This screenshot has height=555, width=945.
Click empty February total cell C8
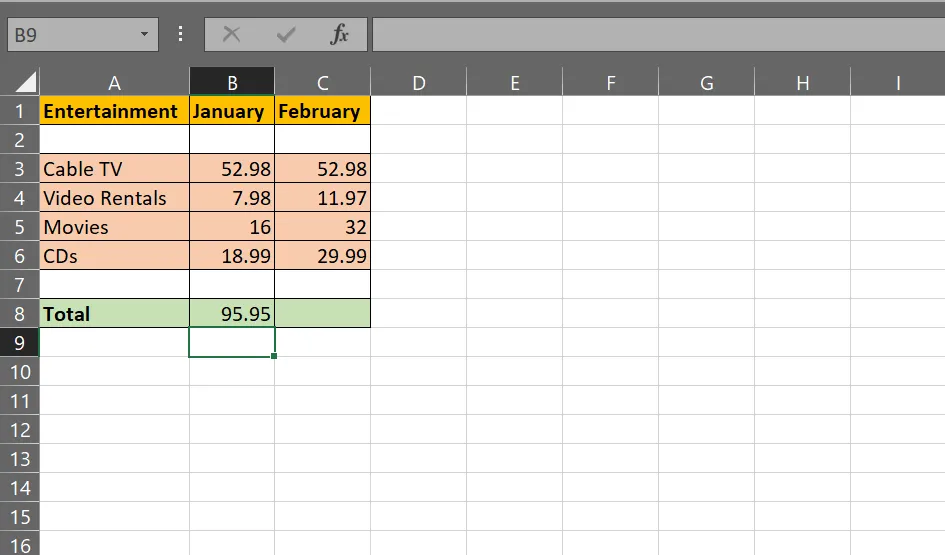(x=322, y=313)
